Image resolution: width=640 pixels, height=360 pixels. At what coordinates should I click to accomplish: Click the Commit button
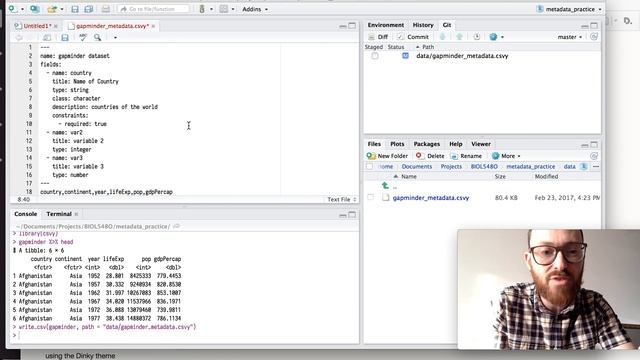point(413,37)
